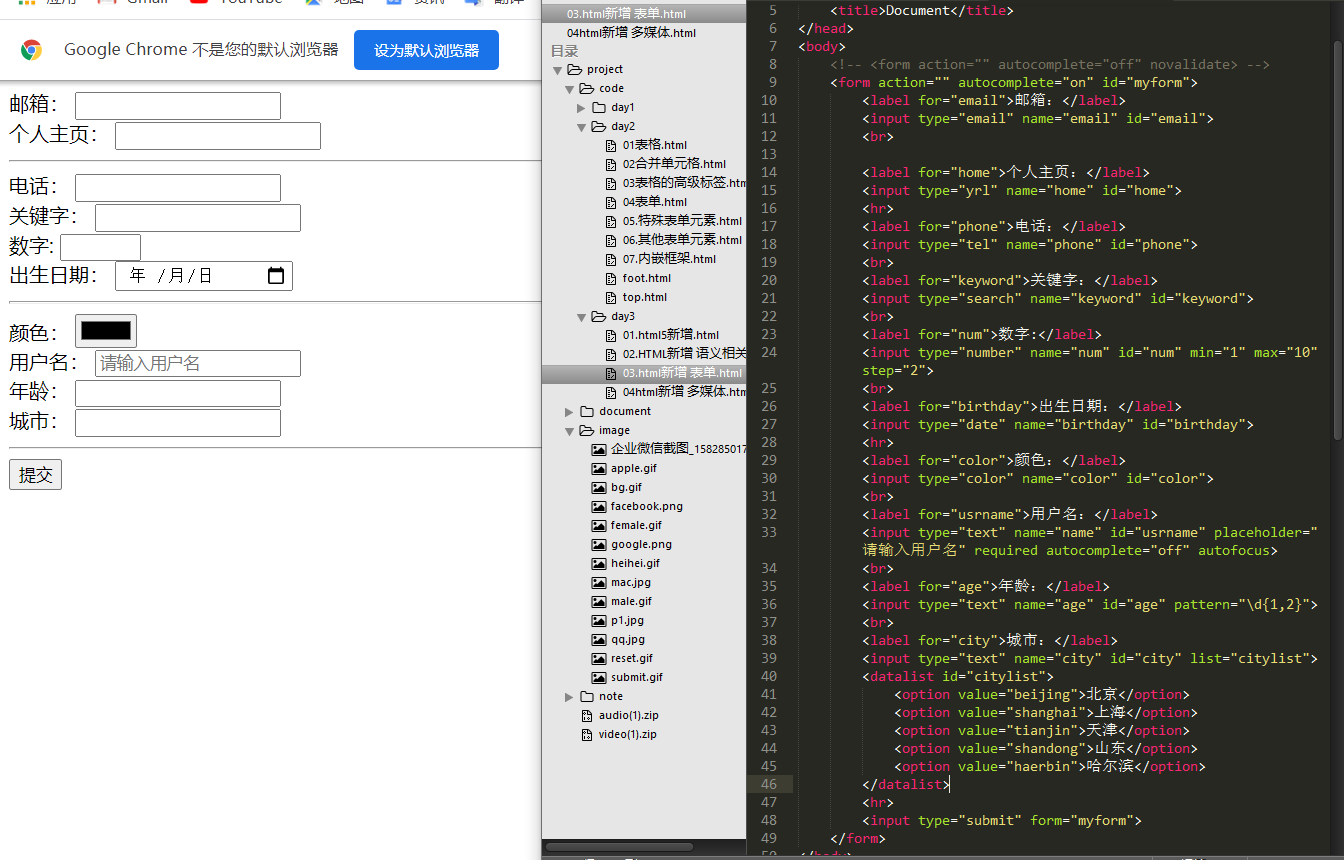Click the image icon of submit.gif

click(599, 678)
